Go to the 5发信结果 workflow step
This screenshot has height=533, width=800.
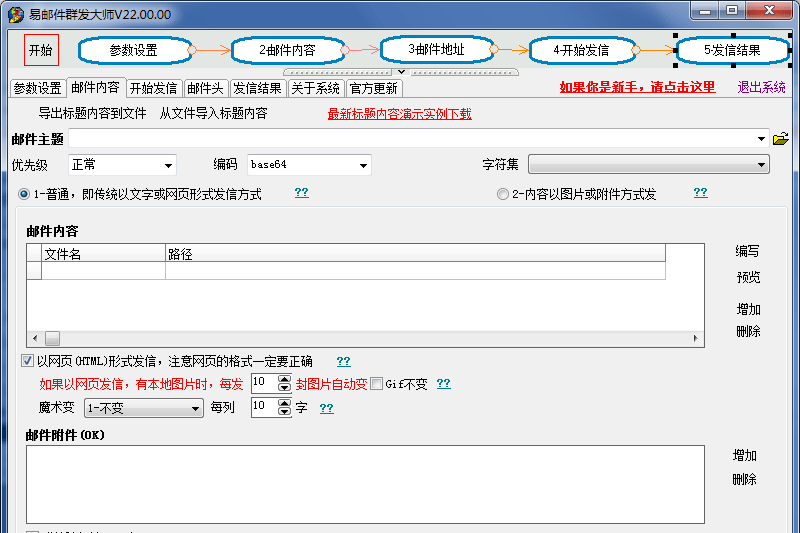click(732, 50)
